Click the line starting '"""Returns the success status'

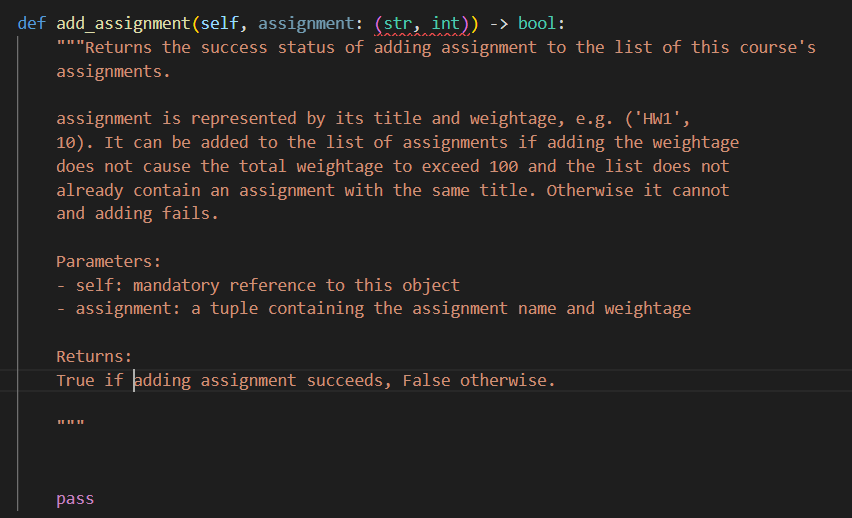point(436,47)
